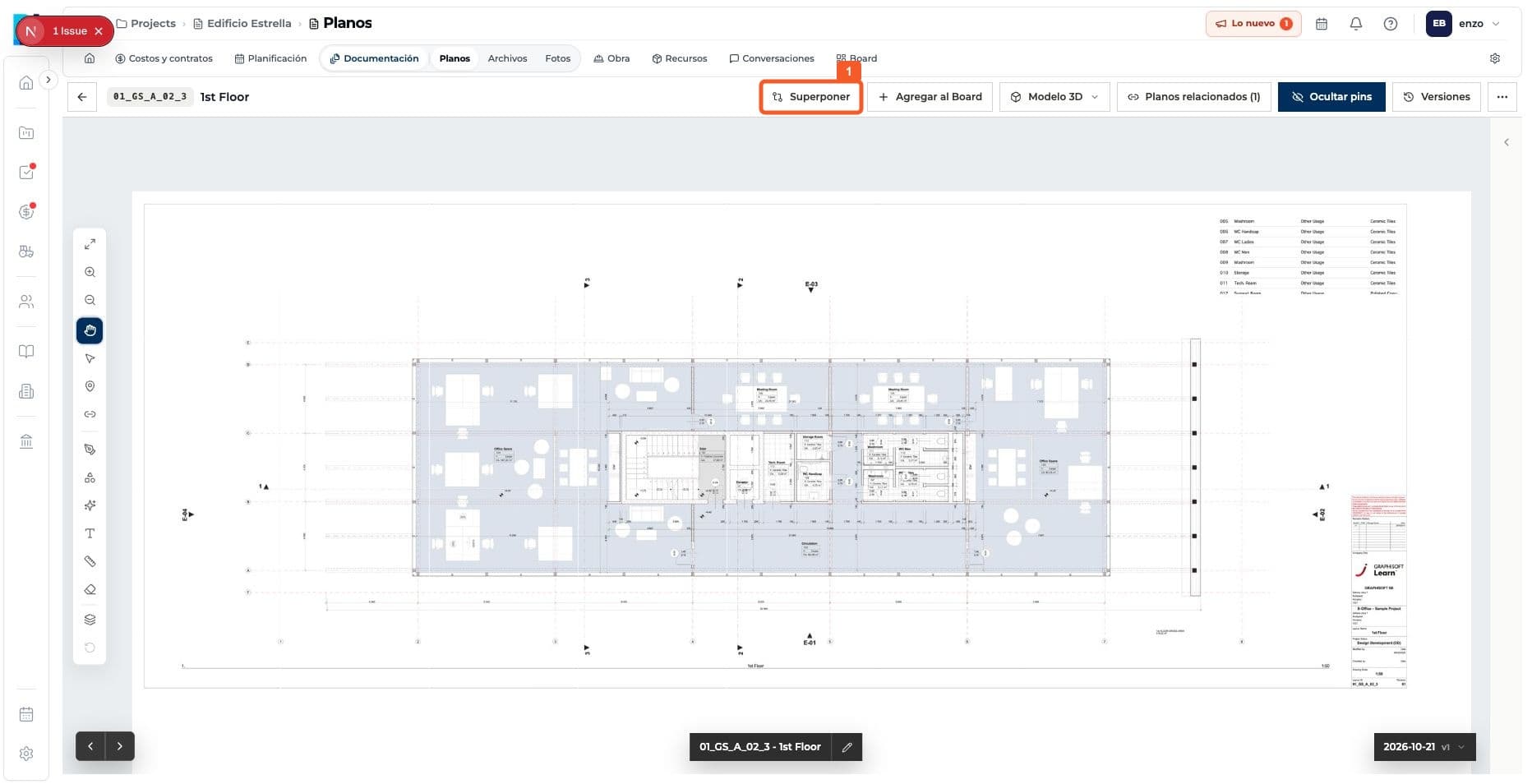This screenshot has width=1532, height=784.
Task: Open the people sidebar icon
Action: [26, 302]
